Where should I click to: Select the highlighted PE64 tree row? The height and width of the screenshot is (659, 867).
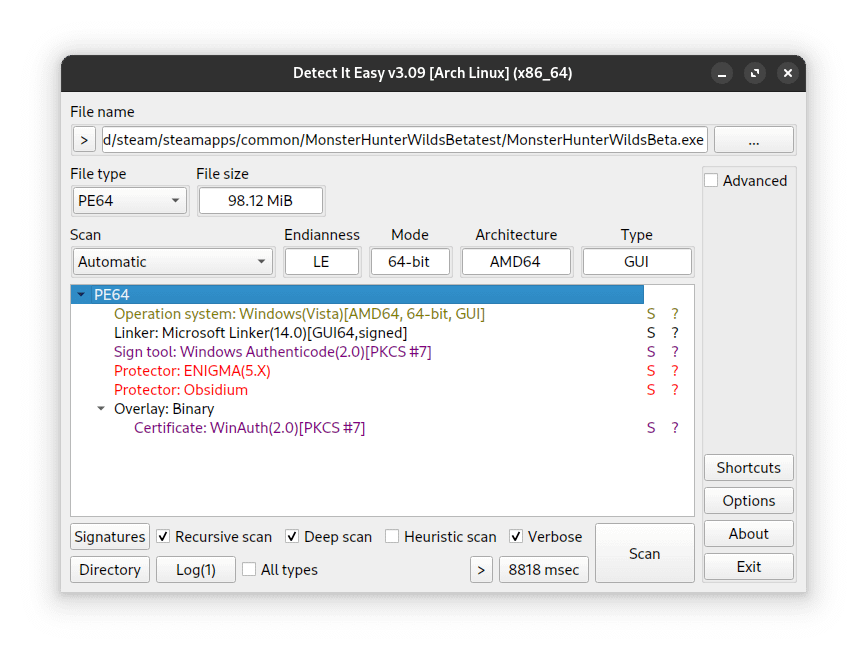[x=357, y=295]
